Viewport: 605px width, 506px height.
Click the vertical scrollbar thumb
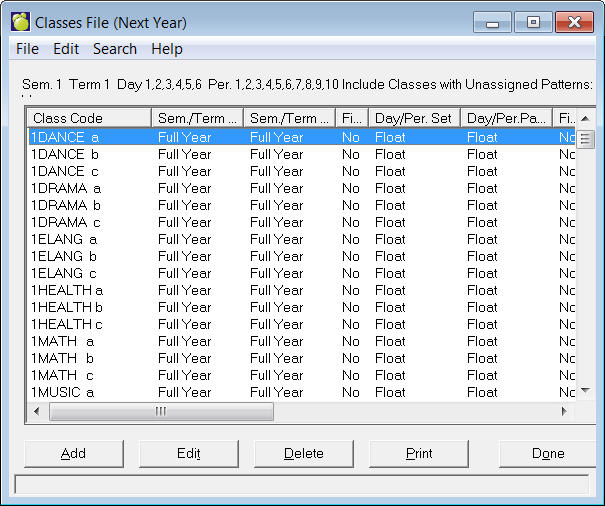coord(586,138)
